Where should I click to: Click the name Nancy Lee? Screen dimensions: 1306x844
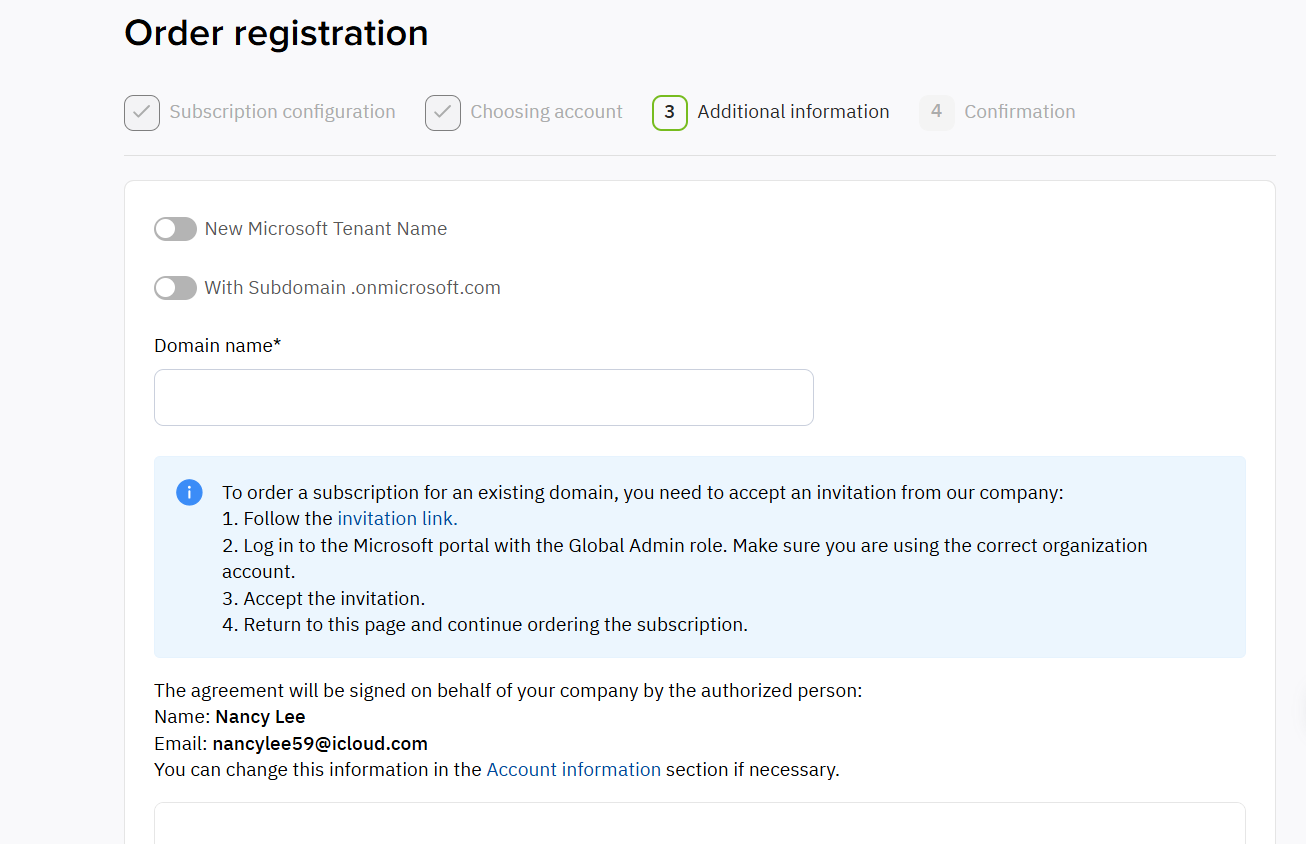pos(260,717)
